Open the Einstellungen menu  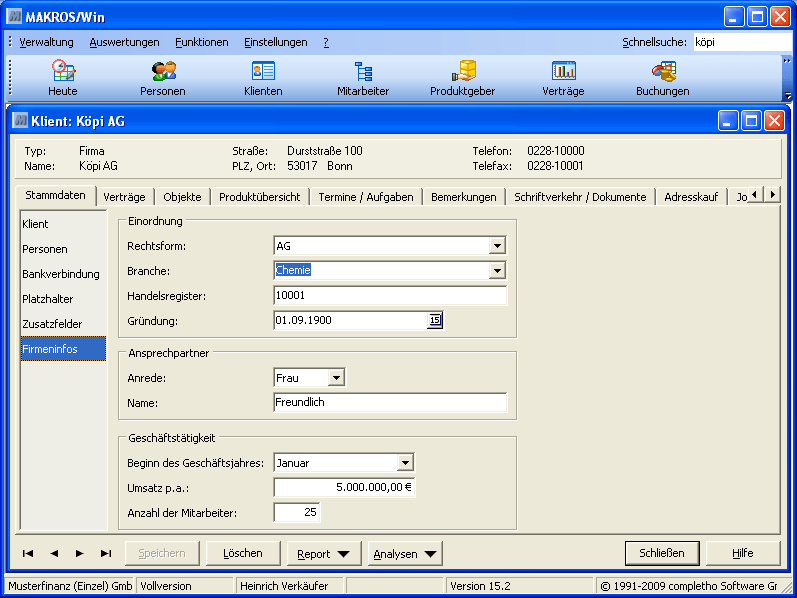[275, 42]
